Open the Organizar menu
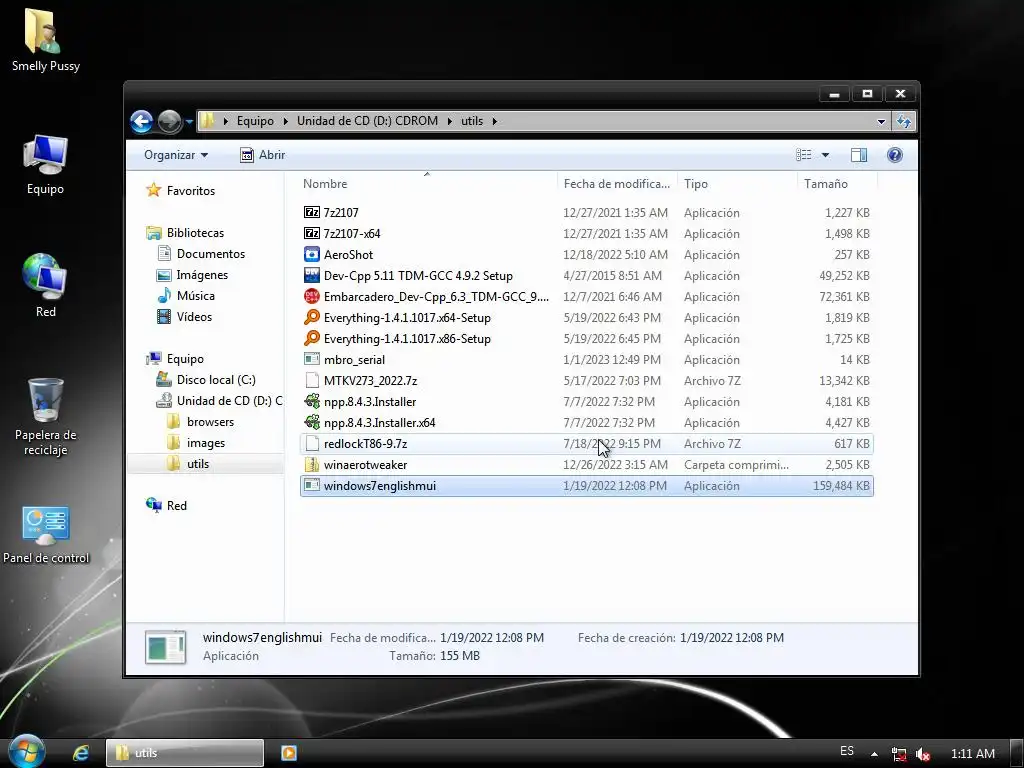Viewport: 1024px width, 768px height. [x=176, y=155]
